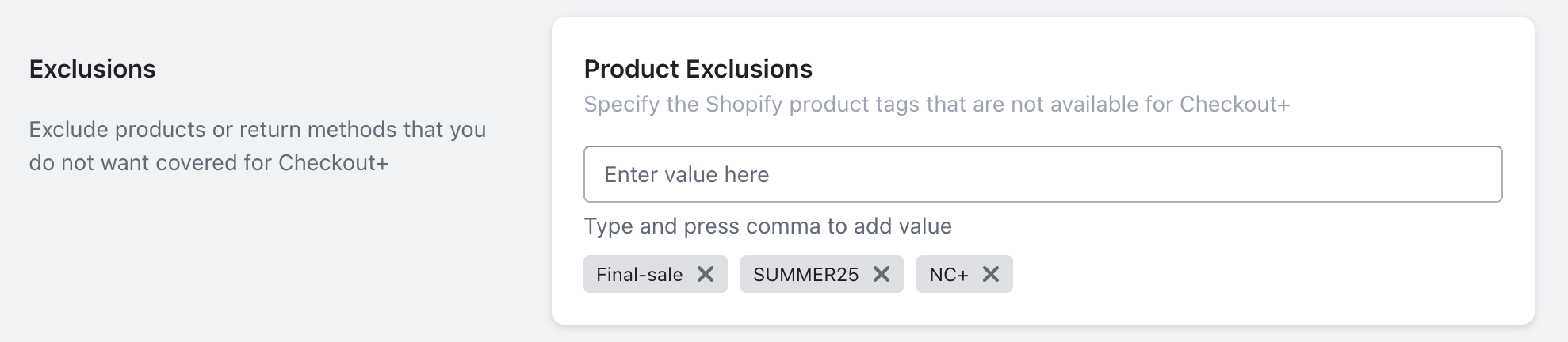Click 'Checkout+' in the card subtitle
Image resolution: width=1568 pixels, height=342 pixels.
(1234, 104)
